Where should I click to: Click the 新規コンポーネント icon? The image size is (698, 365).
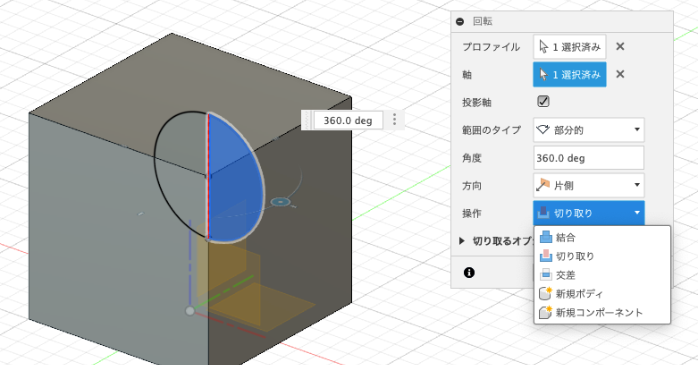point(546,312)
